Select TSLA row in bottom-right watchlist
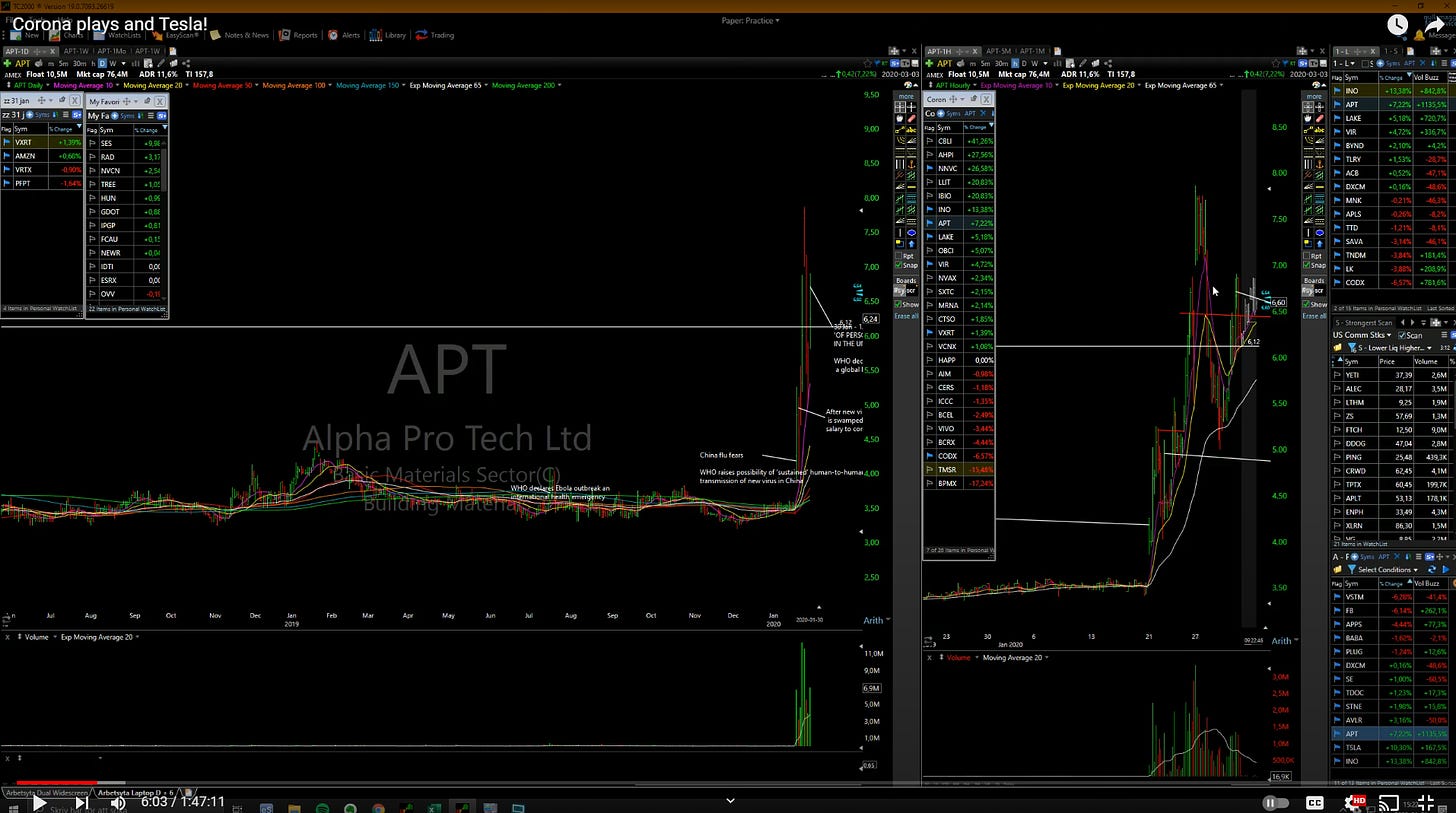 tap(1390, 747)
